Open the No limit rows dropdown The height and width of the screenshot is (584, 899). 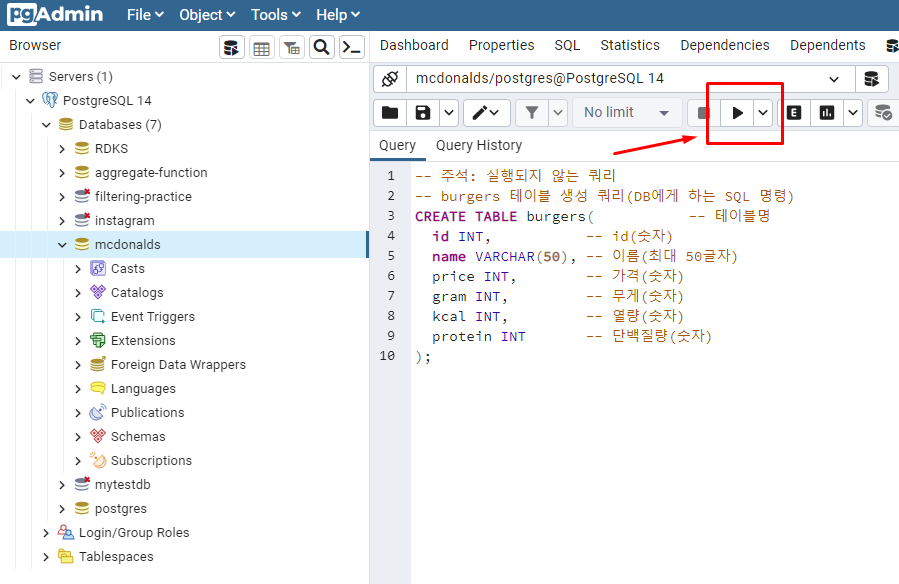coord(626,112)
